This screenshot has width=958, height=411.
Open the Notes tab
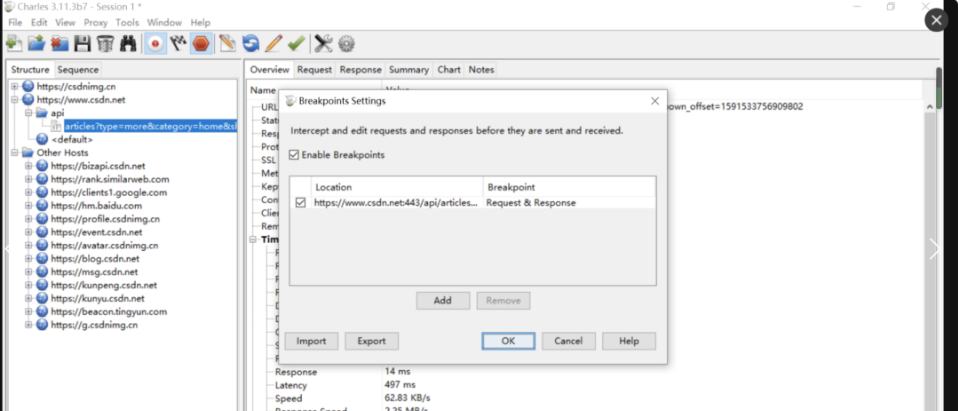pos(481,70)
